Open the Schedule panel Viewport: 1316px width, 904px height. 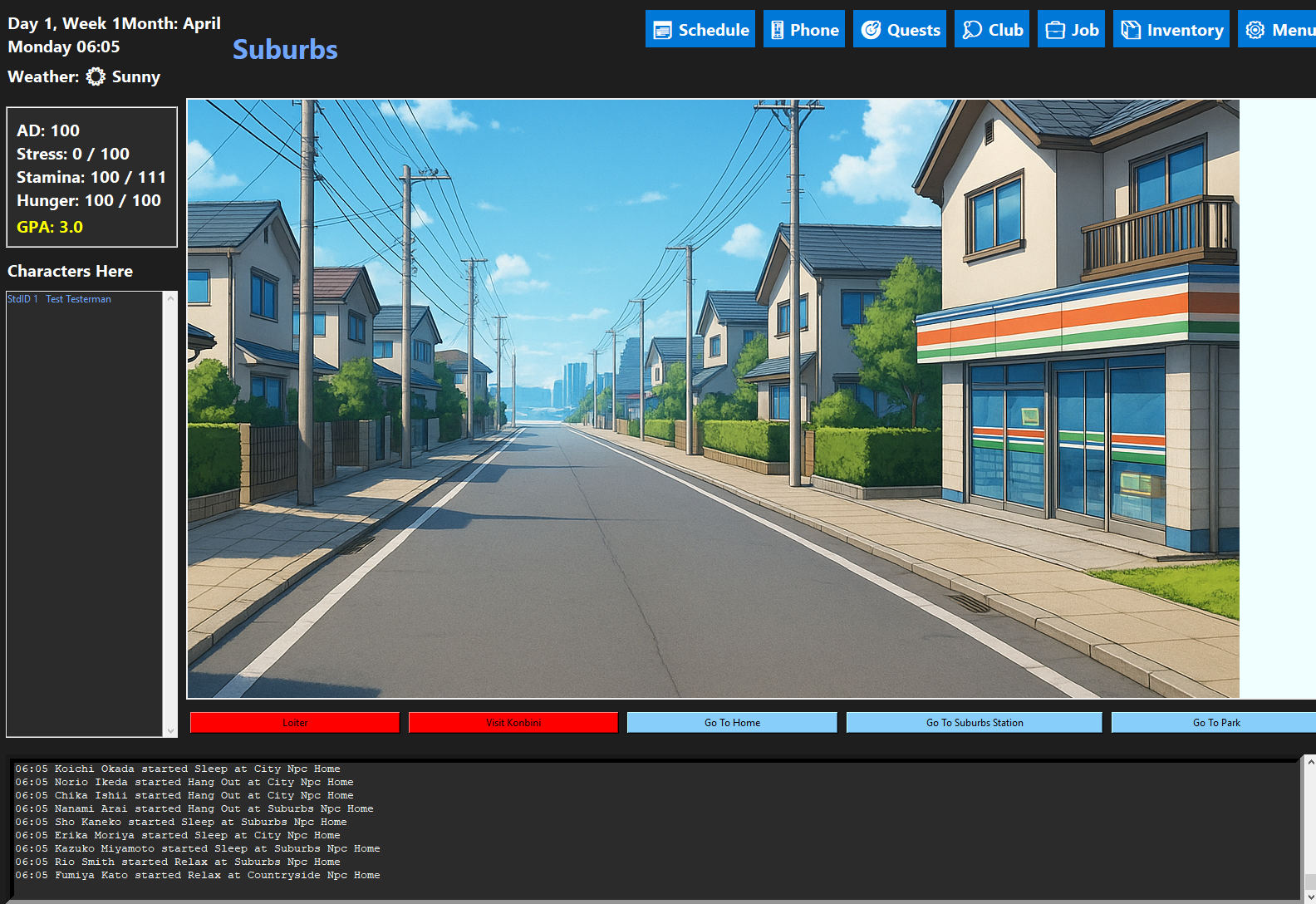[x=700, y=29]
